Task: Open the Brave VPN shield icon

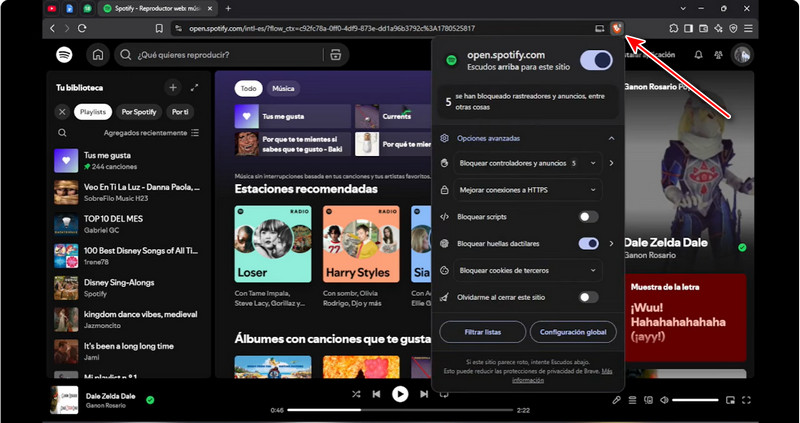Action: (x=733, y=29)
